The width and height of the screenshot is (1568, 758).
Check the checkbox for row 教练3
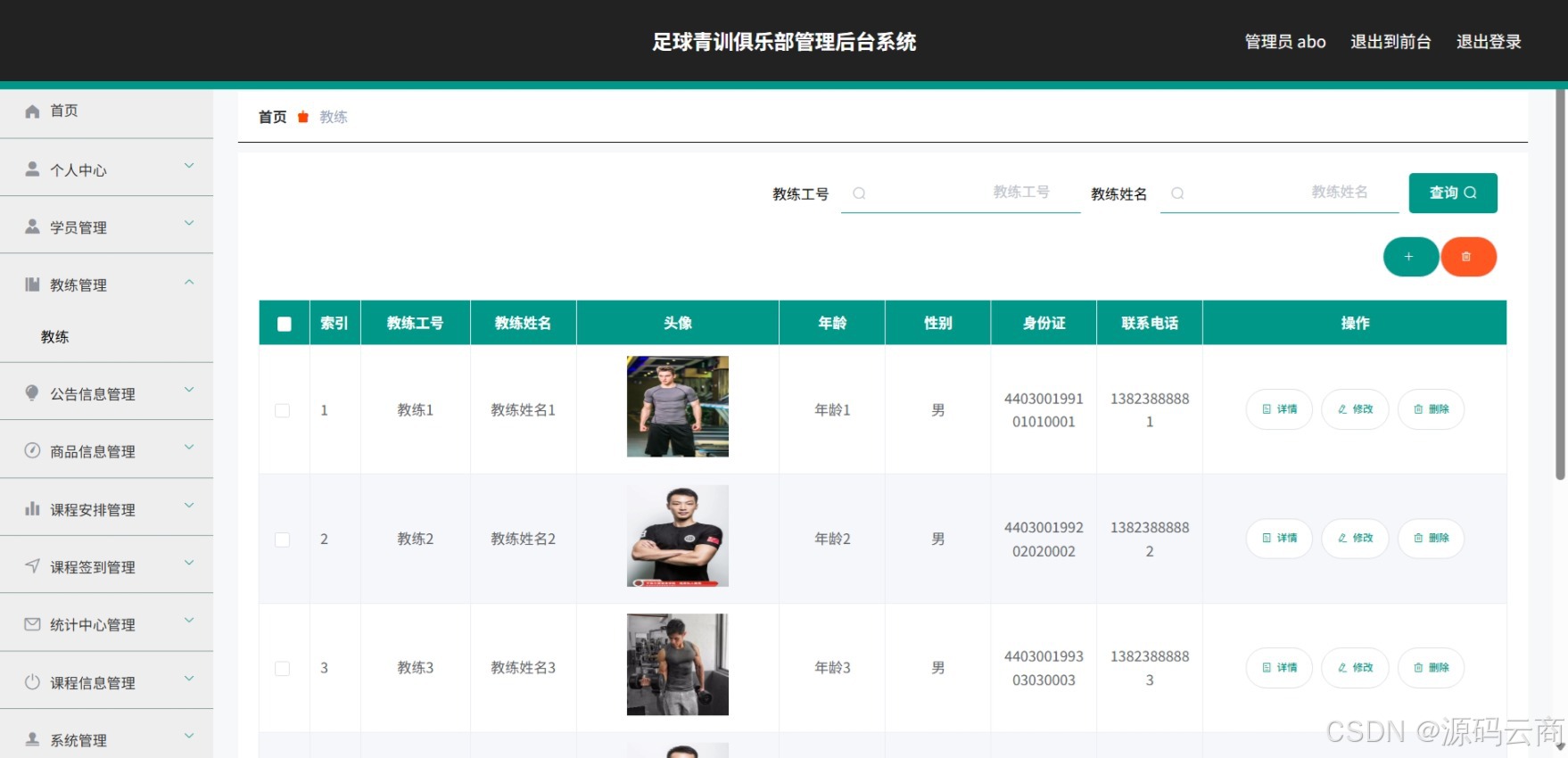point(282,668)
